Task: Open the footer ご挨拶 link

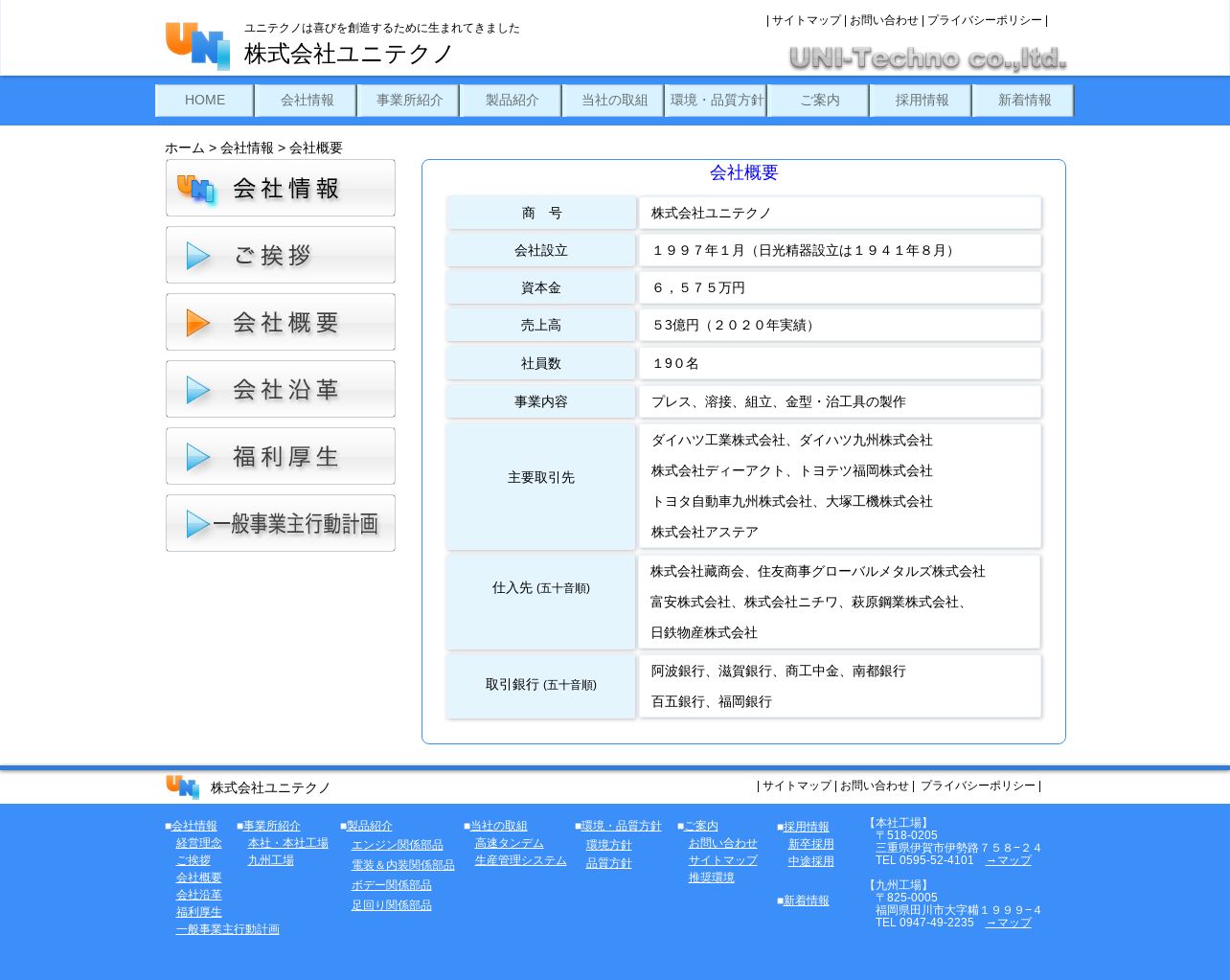Action: (x=194, y=860)
